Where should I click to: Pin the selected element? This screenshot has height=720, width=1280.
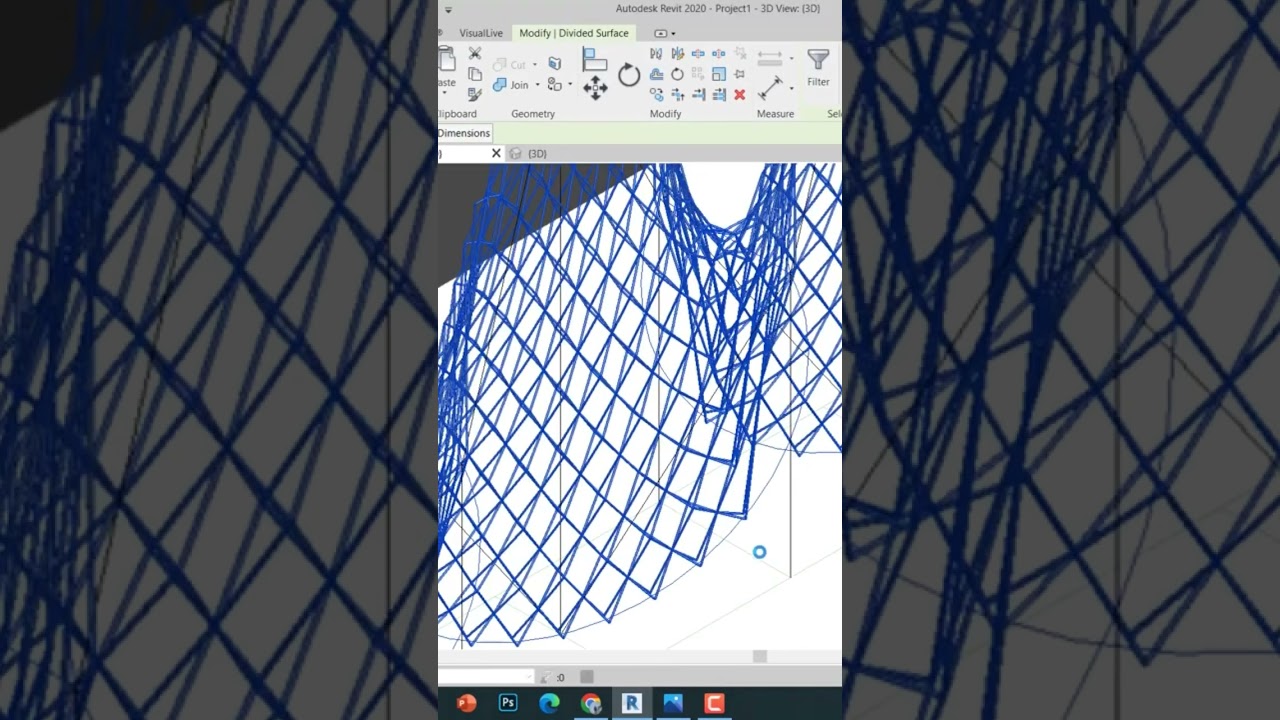pyautogui.click(x=739, y=74)
